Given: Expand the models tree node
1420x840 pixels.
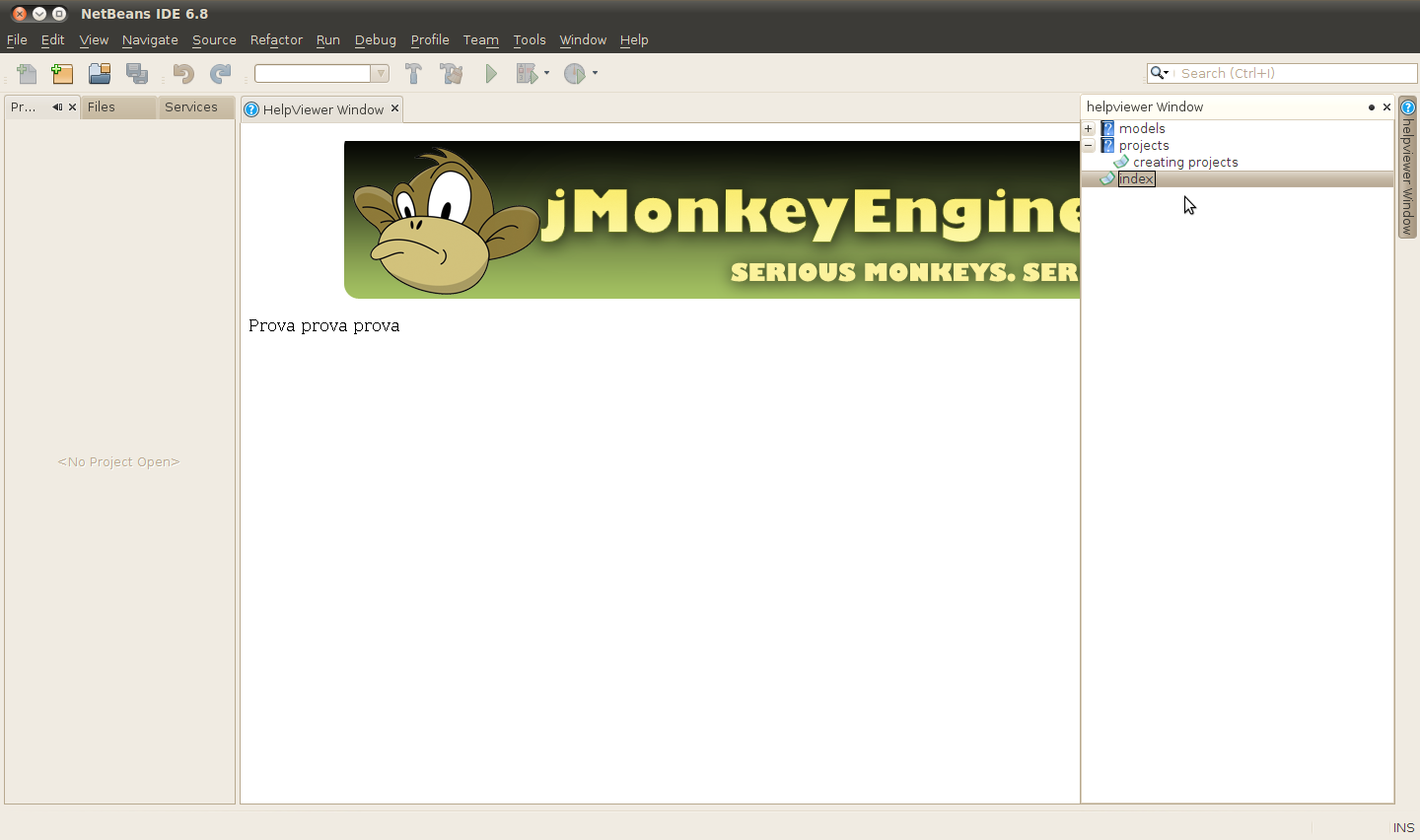Looking at the screenshot, I should click(1089, 128).
